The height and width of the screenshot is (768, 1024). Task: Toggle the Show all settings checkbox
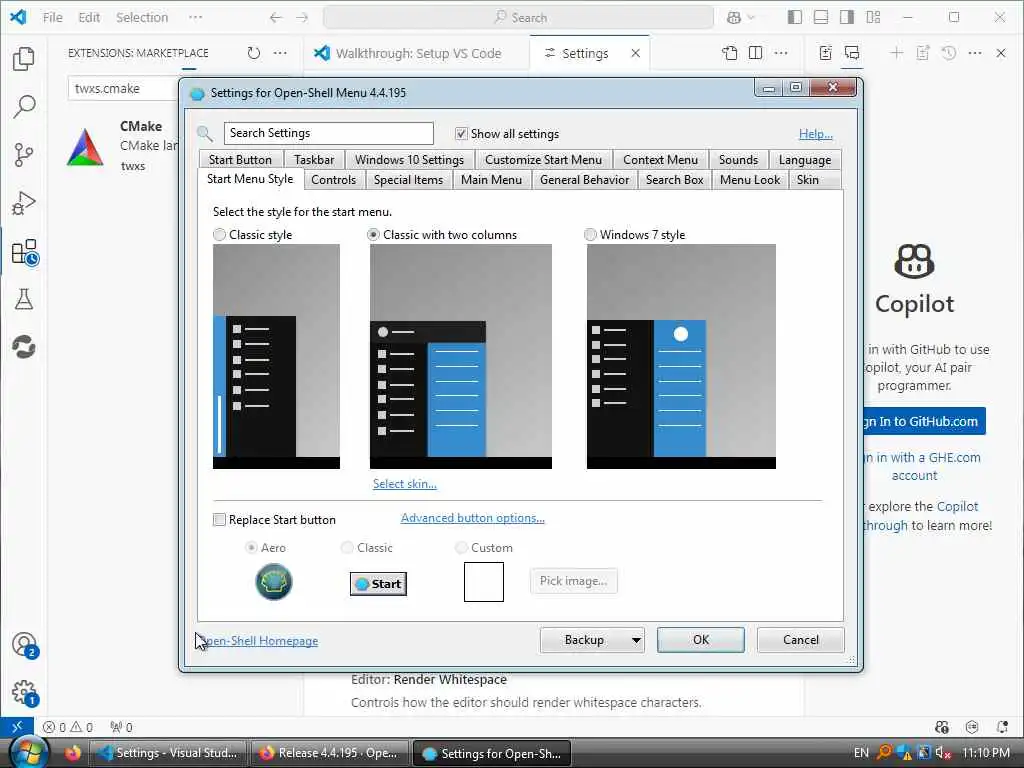pyautogui.click(x=461, y=133)
